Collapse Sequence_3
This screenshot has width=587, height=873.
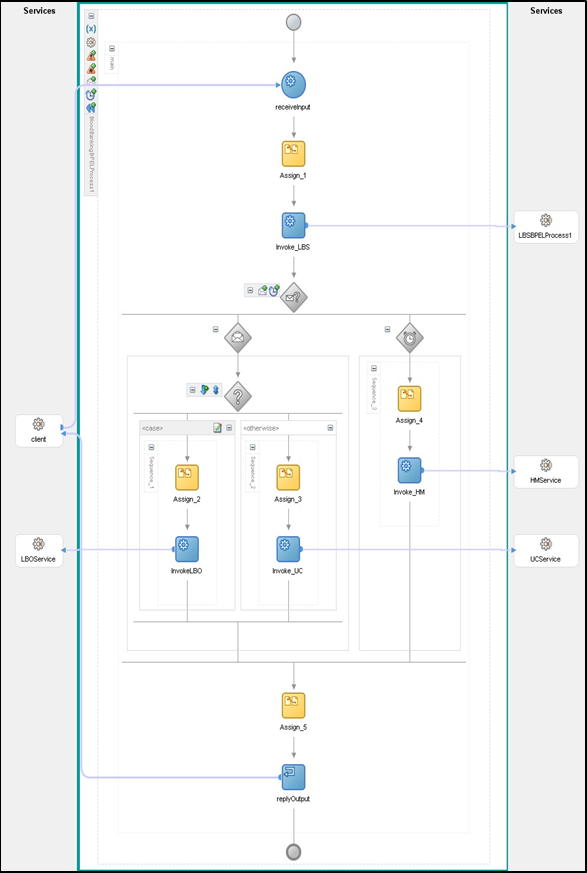(374, 369)
